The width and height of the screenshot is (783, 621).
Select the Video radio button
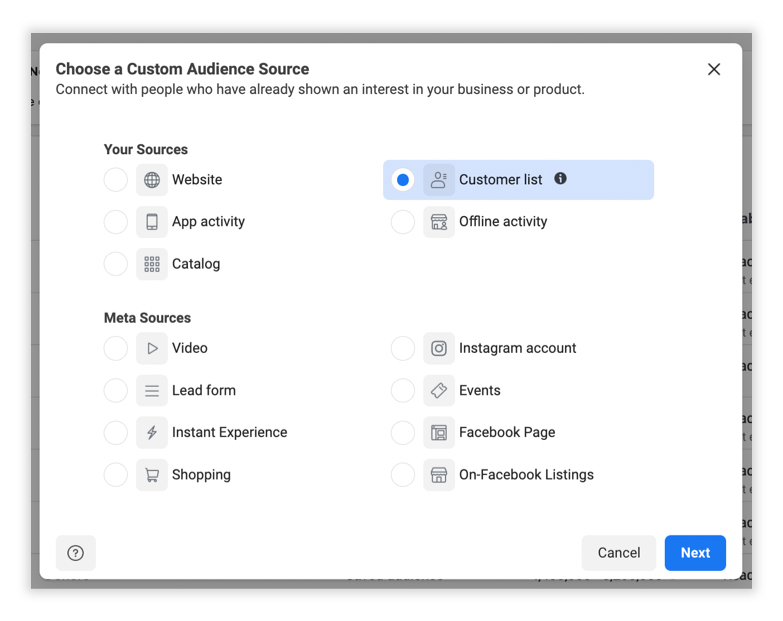115,348
